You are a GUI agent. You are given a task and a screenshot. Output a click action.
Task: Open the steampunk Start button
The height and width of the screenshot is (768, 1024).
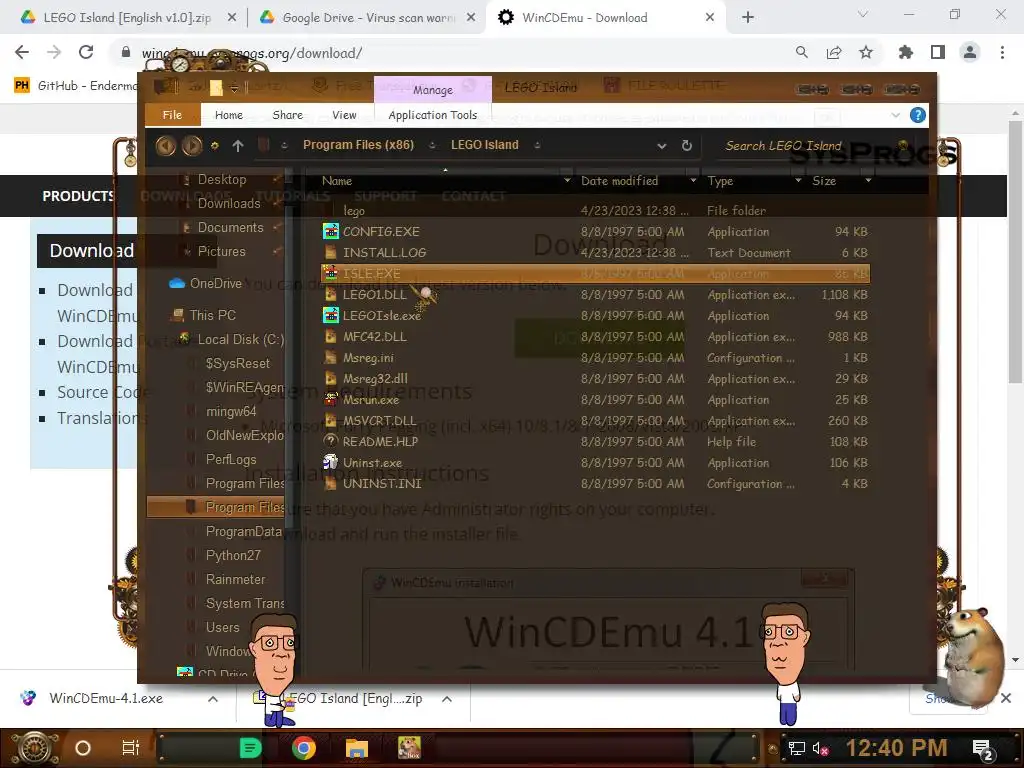(x=34, y=748)
